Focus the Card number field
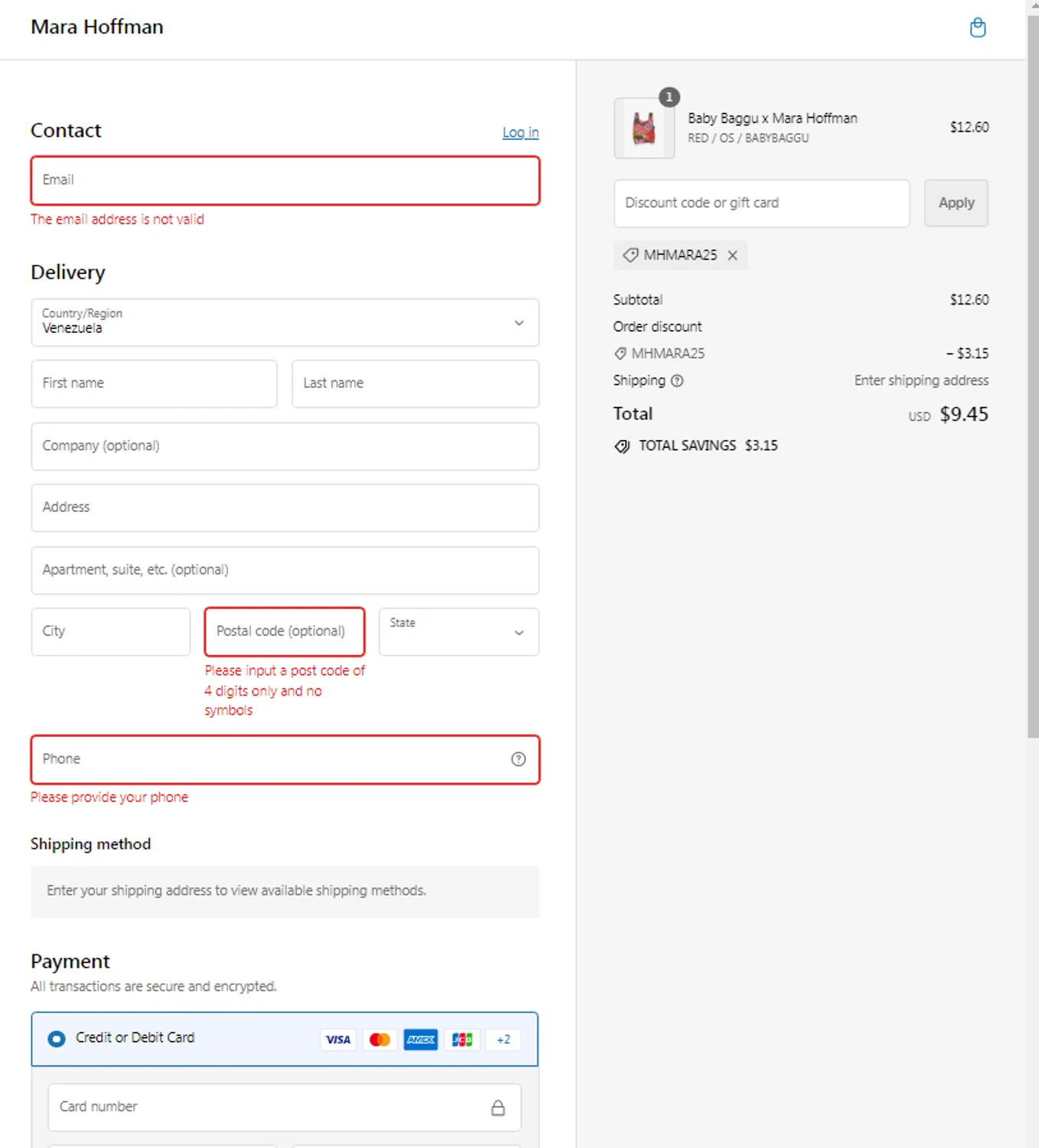This screenshot has height=1148, width=1039. point(285,1107)
